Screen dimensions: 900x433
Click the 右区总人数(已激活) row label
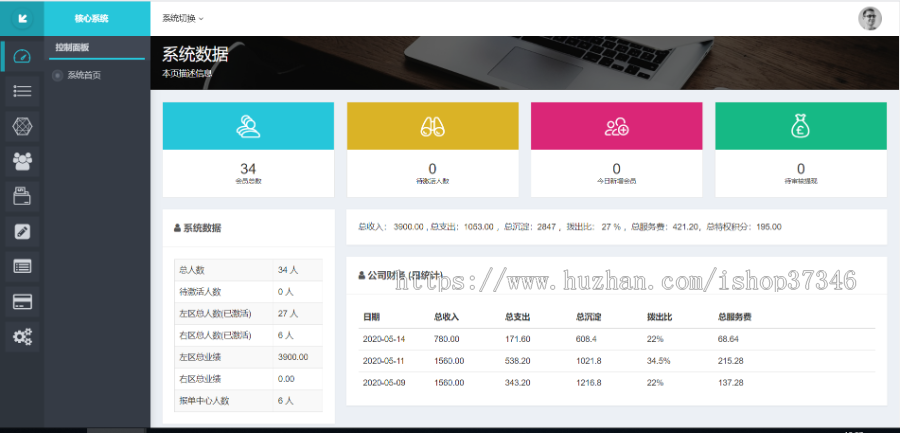click(215, 335)
